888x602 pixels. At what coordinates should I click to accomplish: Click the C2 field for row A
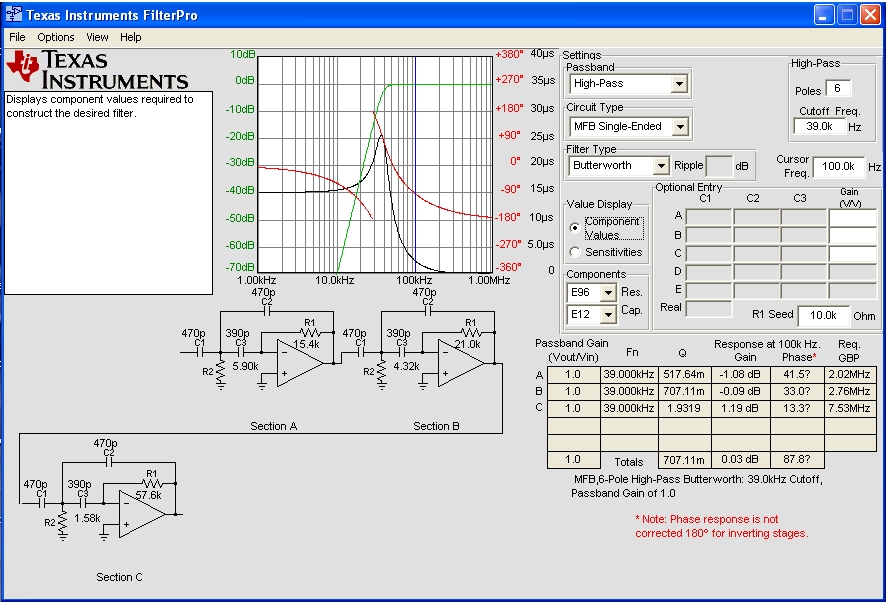pyautogui.click(x=757, y=216)
